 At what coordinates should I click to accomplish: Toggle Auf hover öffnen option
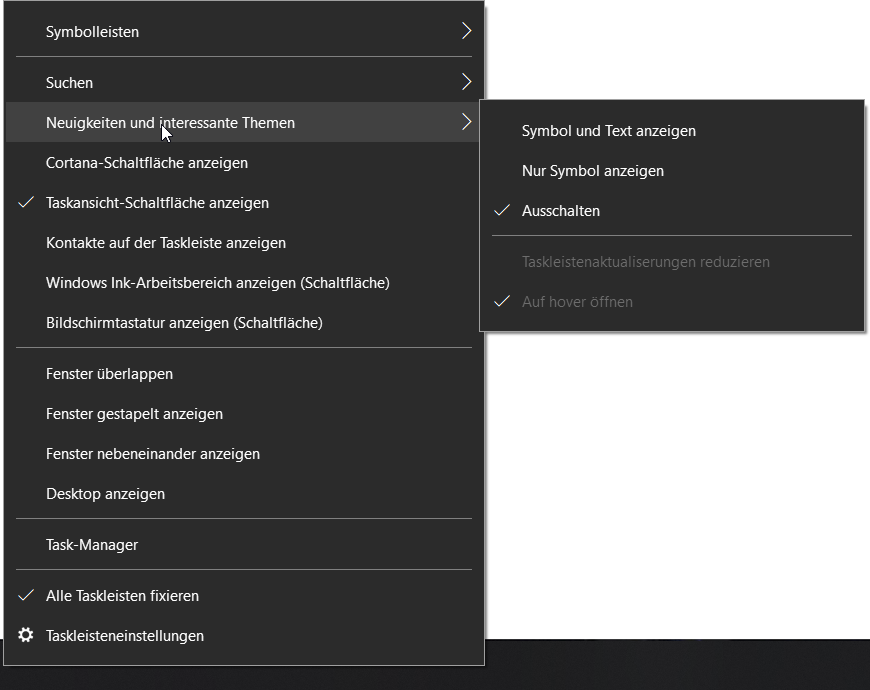coord(672,302)
